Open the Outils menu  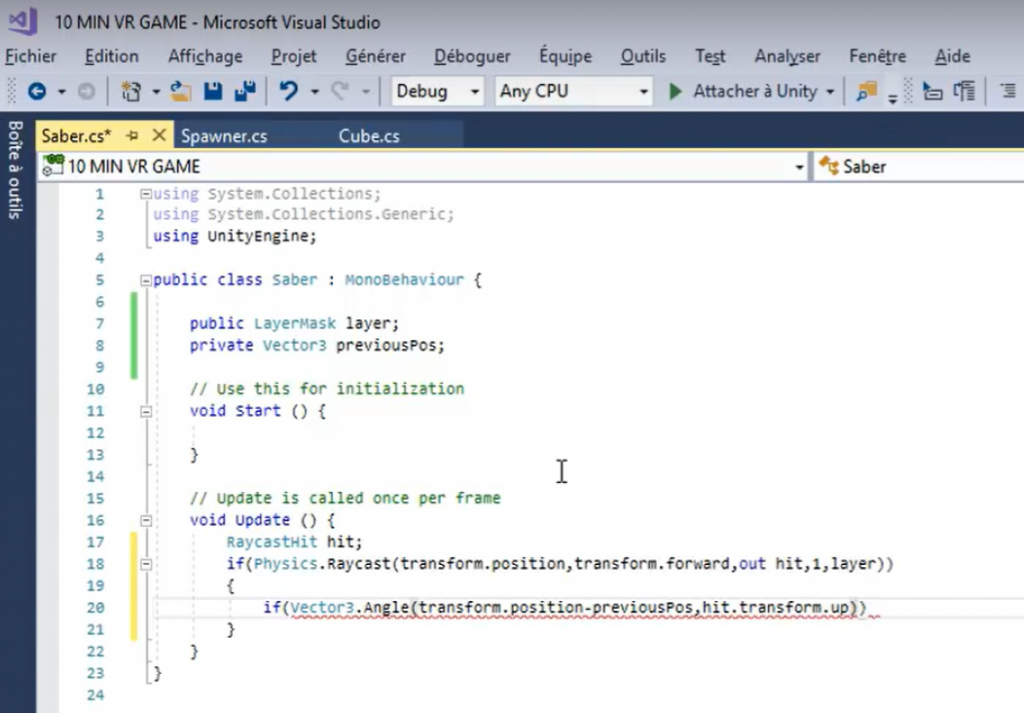pos(643,56)
